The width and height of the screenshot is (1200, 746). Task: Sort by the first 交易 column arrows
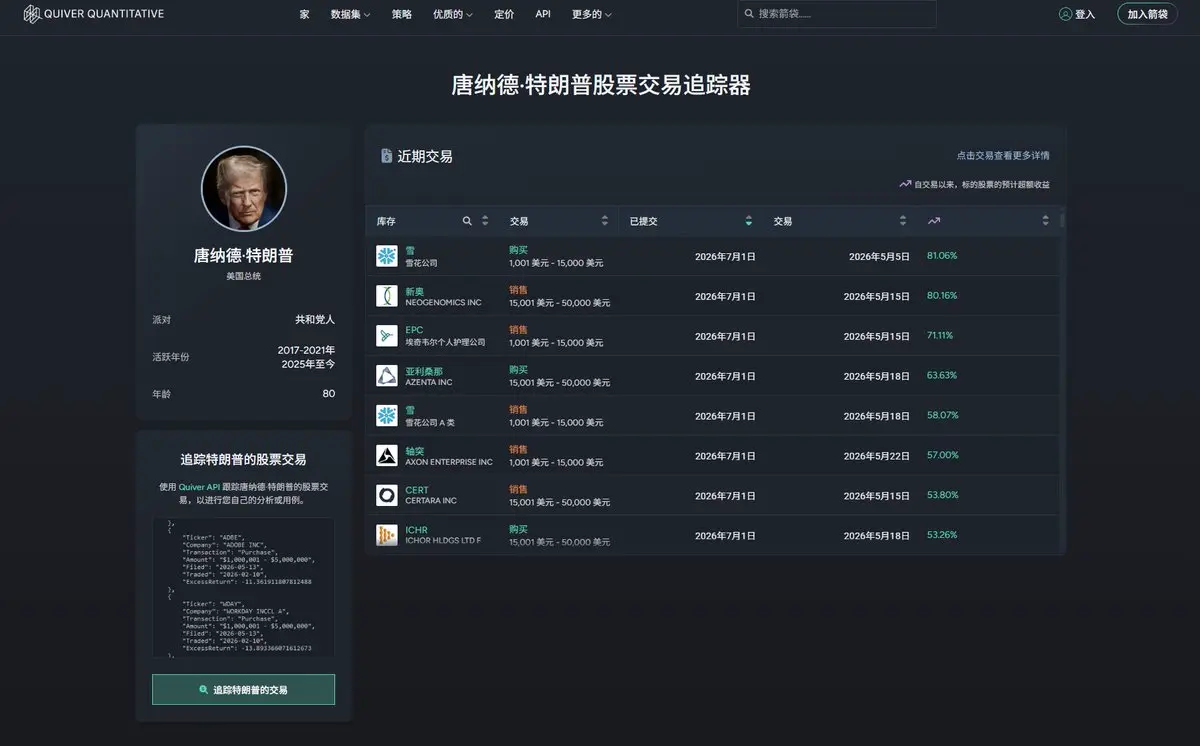(x=605, y=221)
